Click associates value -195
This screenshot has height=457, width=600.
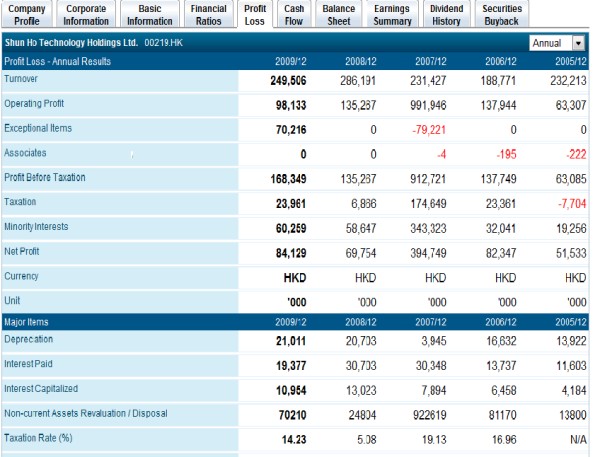pos(506,155)
